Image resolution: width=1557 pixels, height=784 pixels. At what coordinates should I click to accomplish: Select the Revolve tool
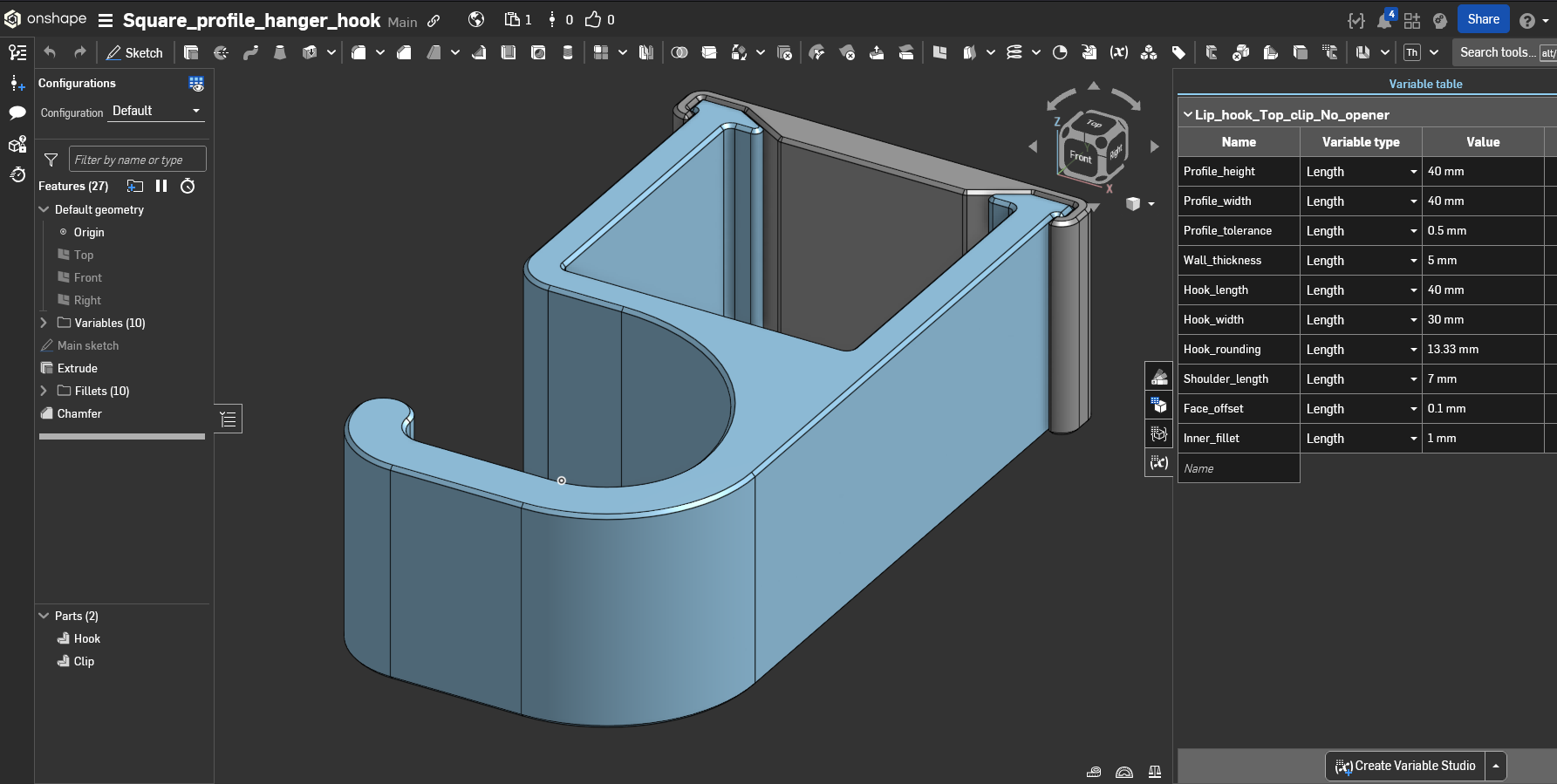tap(221, 52)
